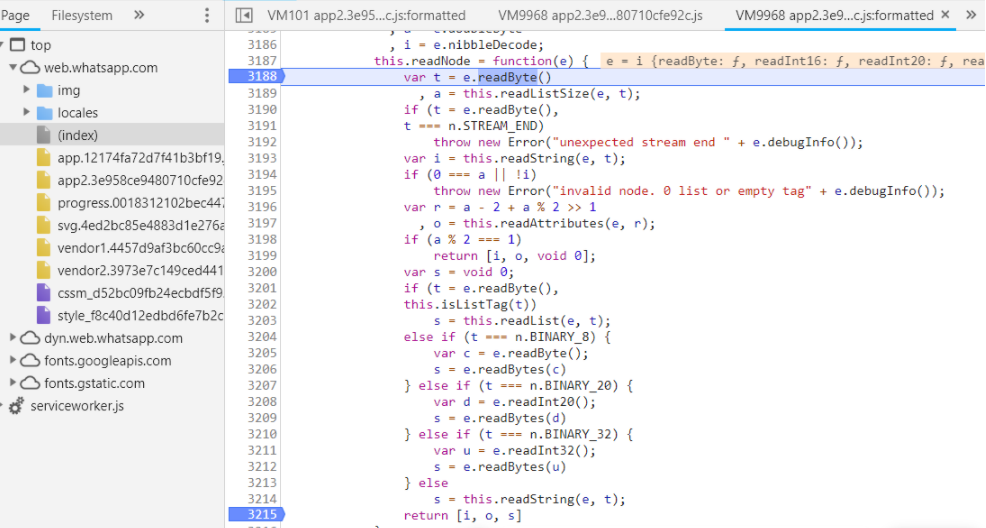This screenshot has width=986, height=528.
Task: Click the cloud icon next to web.whatsapp.com
Action: (x=30, y=68)
